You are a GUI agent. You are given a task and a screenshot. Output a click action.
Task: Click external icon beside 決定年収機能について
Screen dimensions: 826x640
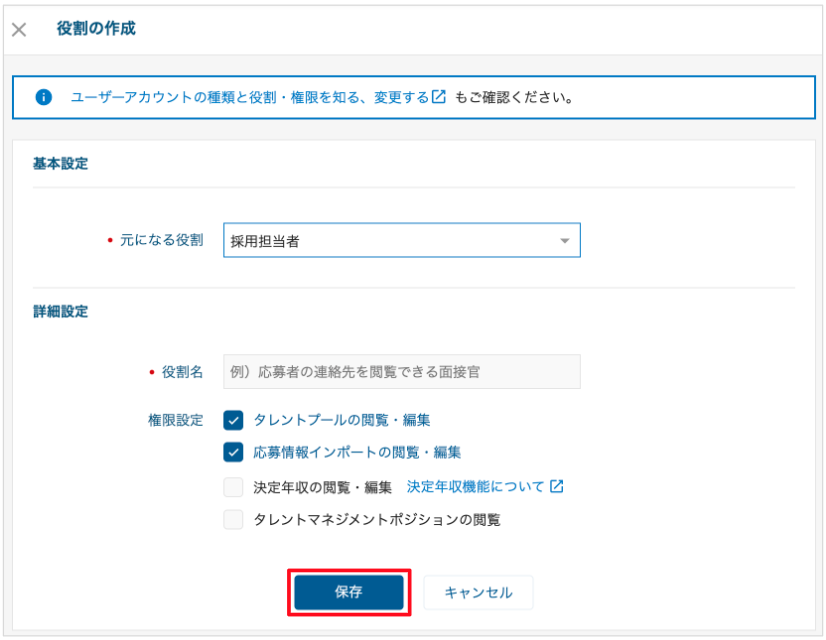click(x=557, y=486)
